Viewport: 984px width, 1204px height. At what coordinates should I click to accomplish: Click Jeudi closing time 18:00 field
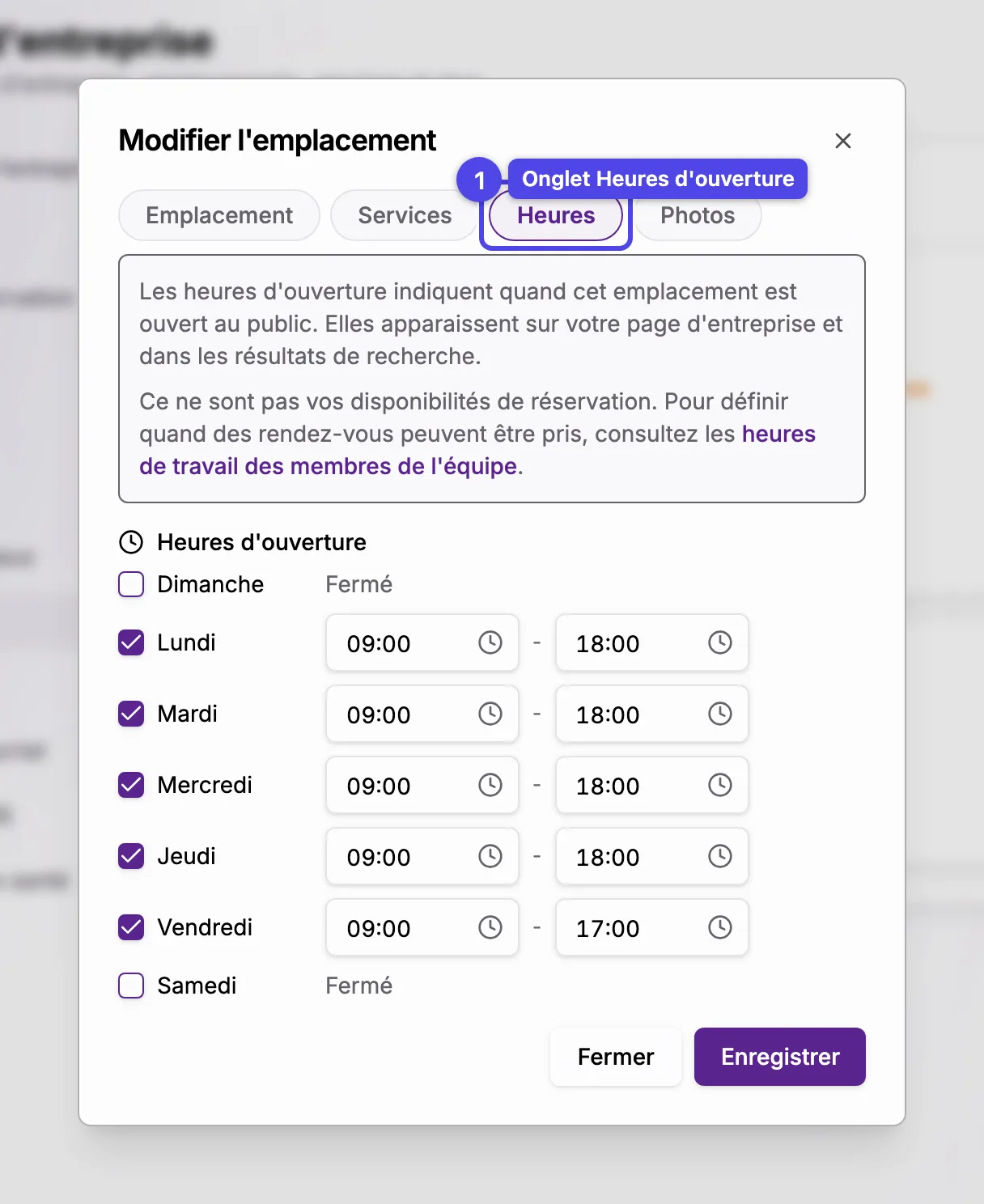pos(652,856)
